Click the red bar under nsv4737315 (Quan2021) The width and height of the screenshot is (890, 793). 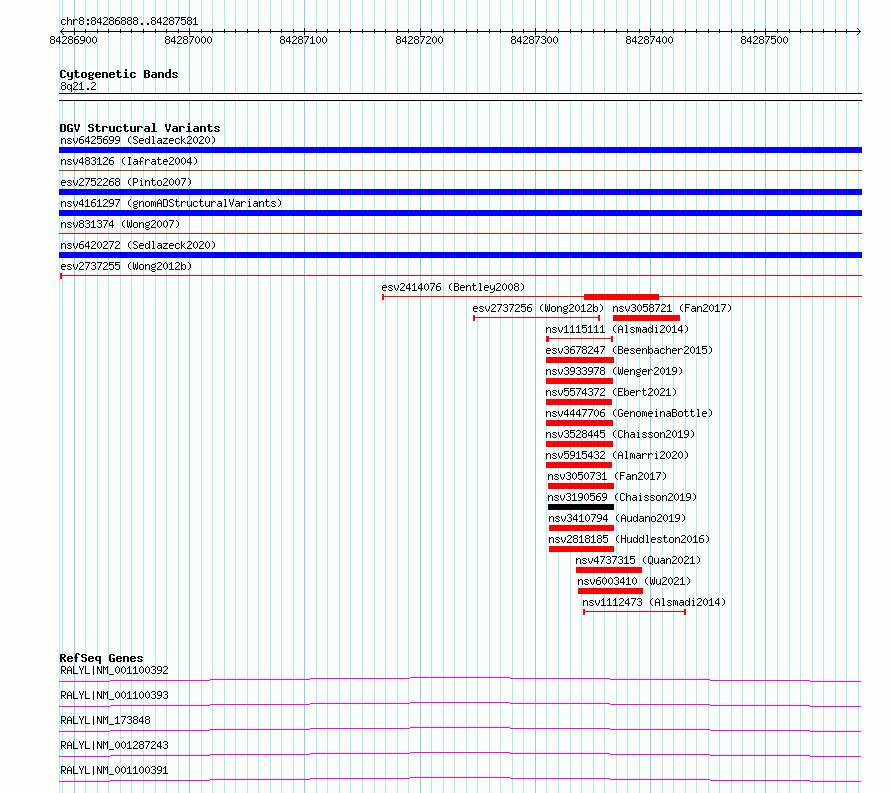pyautogui.click(x=608, y=570)
